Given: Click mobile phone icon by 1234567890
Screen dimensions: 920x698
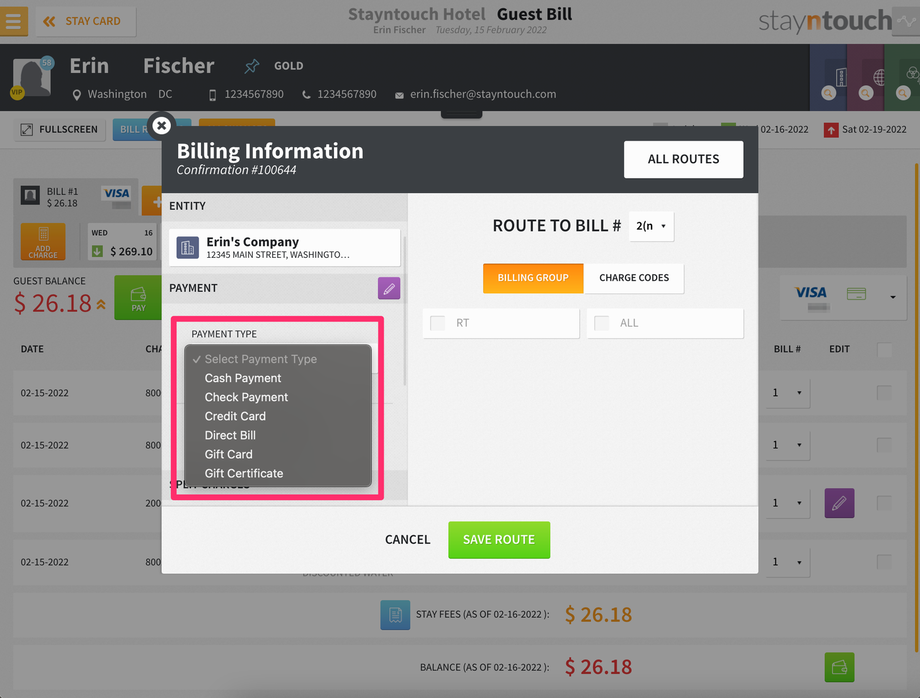Looking at the screenshot, I should pyautogui.click(x=212, y=95).
